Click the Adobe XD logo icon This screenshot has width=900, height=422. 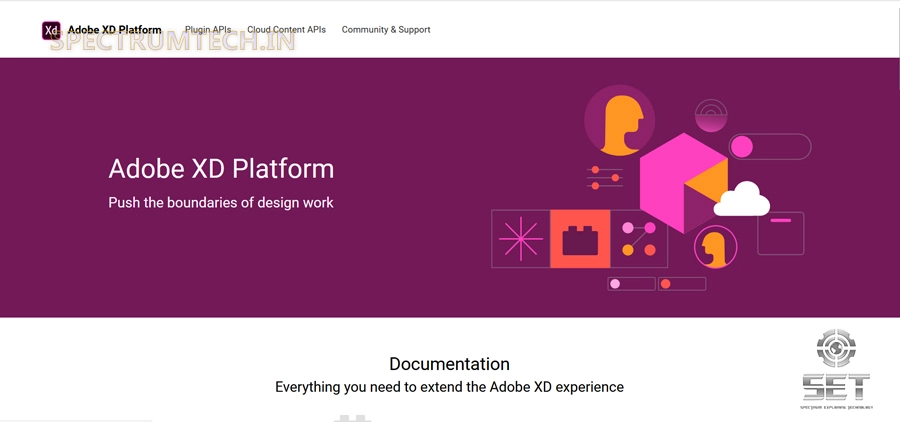[x=51, y=30]
